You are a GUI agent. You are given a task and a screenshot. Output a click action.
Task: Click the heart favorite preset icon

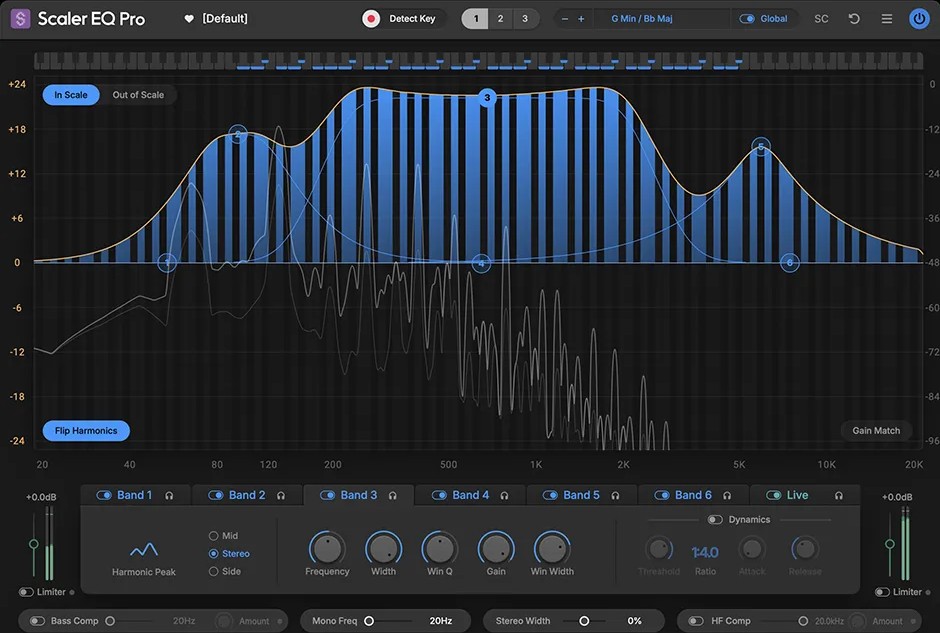[189, 19]
